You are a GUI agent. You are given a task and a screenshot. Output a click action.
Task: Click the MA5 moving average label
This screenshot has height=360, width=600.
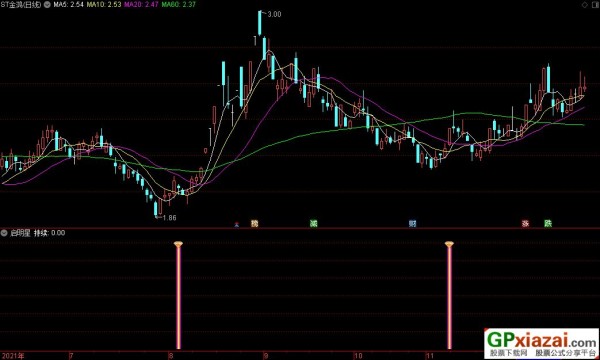(x=68, y=5)
